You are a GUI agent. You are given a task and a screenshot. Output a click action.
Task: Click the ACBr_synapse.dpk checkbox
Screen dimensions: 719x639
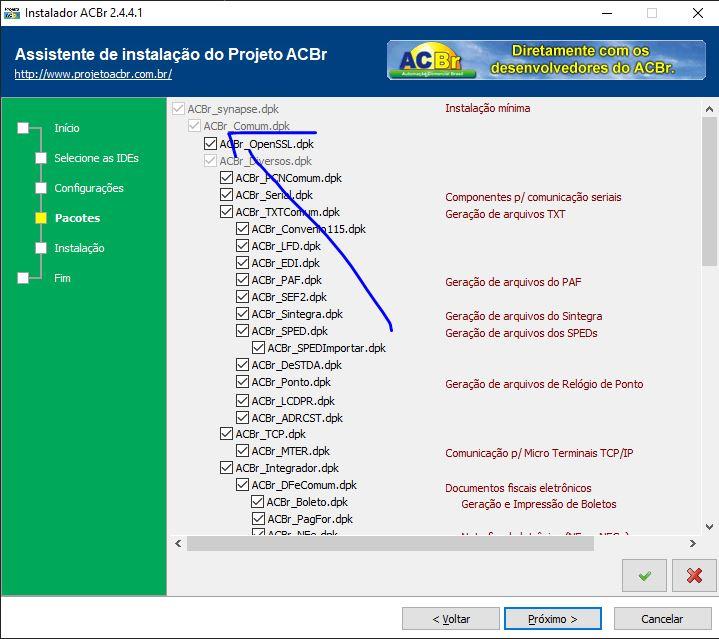178,109
